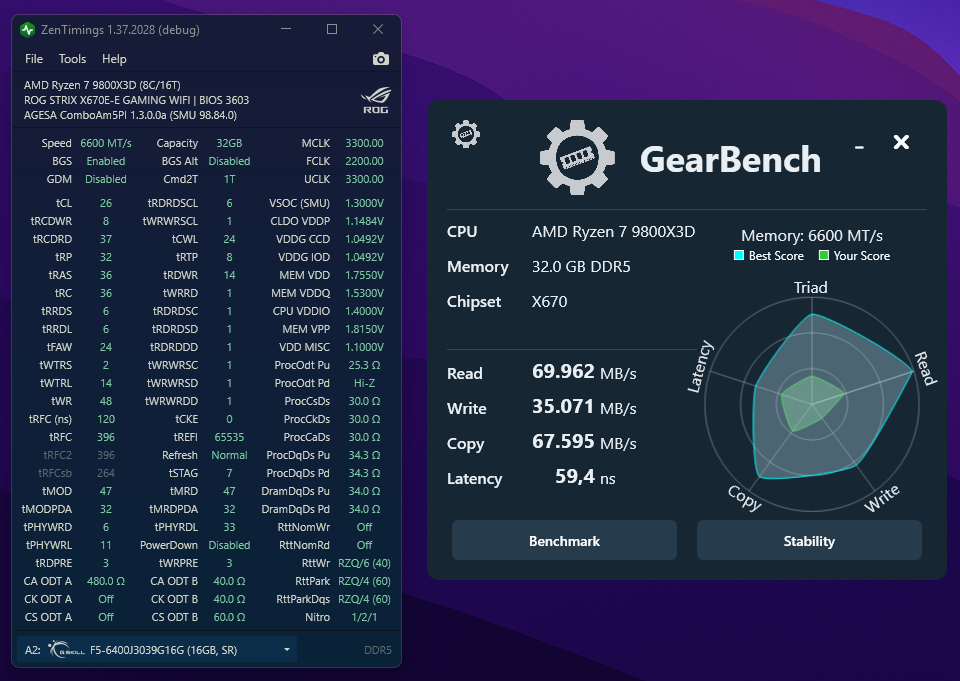Screen dimensions: 960x681
Task: Click the tRFC value 396 (active row)
Action: click(x=106, y=437)
